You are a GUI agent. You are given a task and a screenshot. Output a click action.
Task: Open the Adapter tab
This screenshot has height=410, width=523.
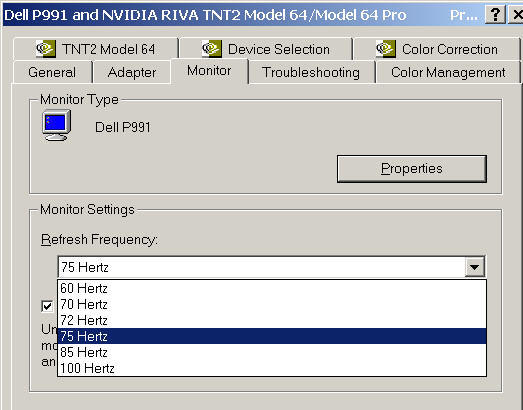tap(132, 72)
